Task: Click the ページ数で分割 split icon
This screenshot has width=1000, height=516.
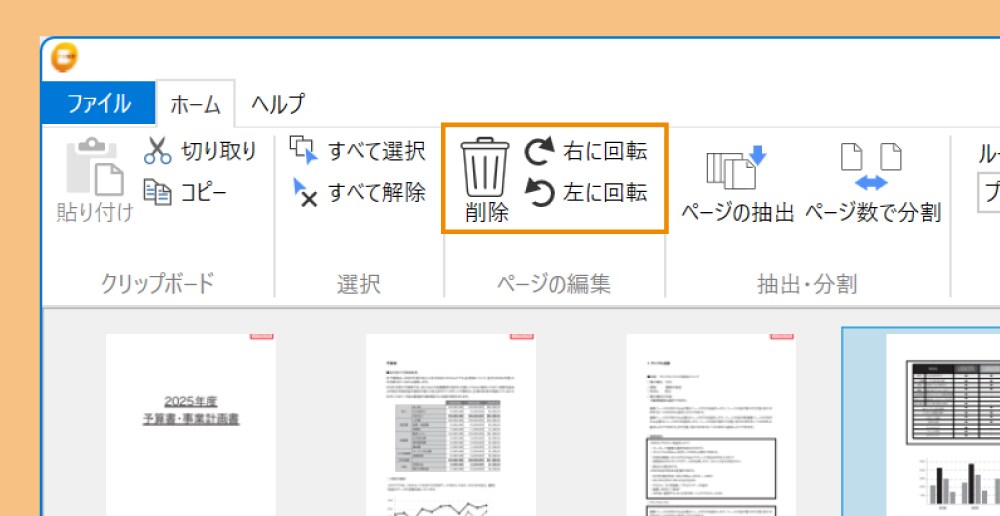Action: coord(871,167)
